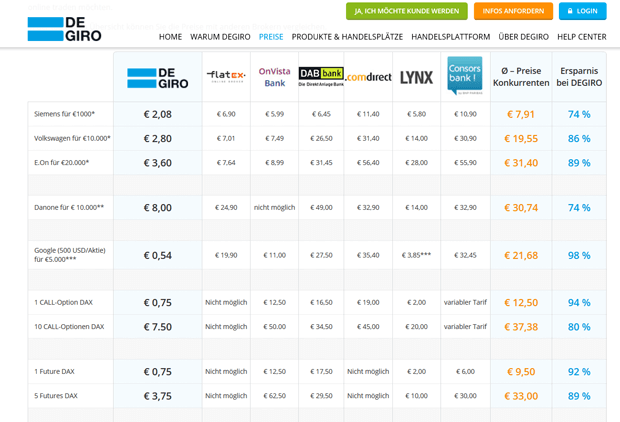The width and height of the screenshot is (620, 422).
Task: Click average competitor price € 31,40
Action: pyautogui.click(x=521, y=163)
